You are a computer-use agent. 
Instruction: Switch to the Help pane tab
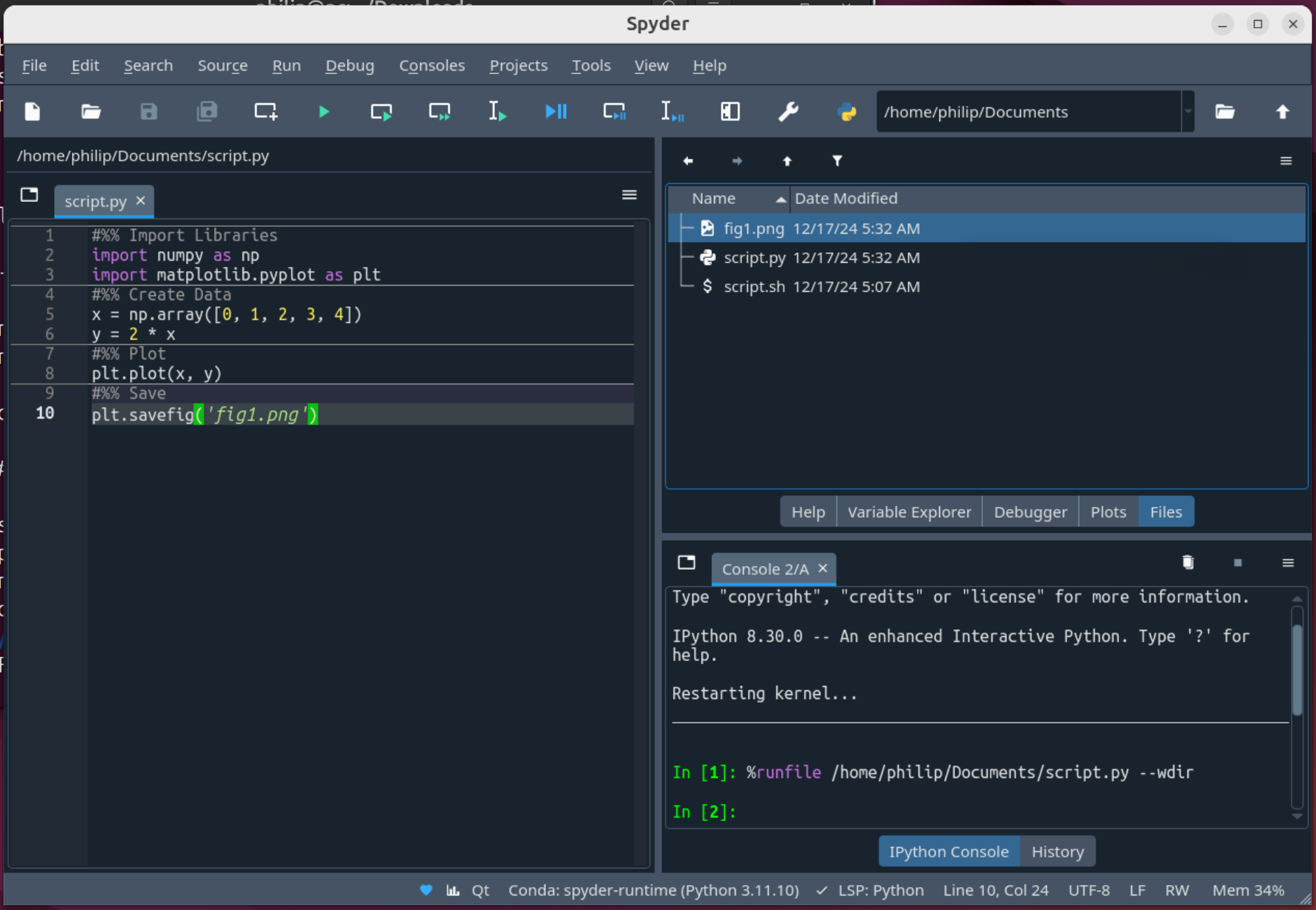tap(808, 512)
